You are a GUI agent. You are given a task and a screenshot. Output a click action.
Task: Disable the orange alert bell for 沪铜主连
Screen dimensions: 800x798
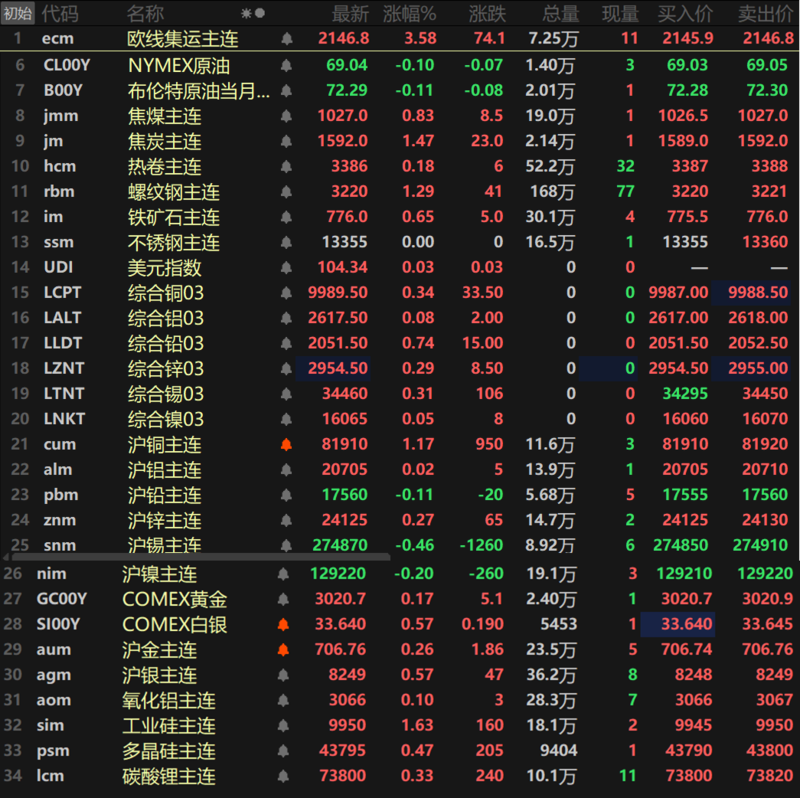pos(287,444)
